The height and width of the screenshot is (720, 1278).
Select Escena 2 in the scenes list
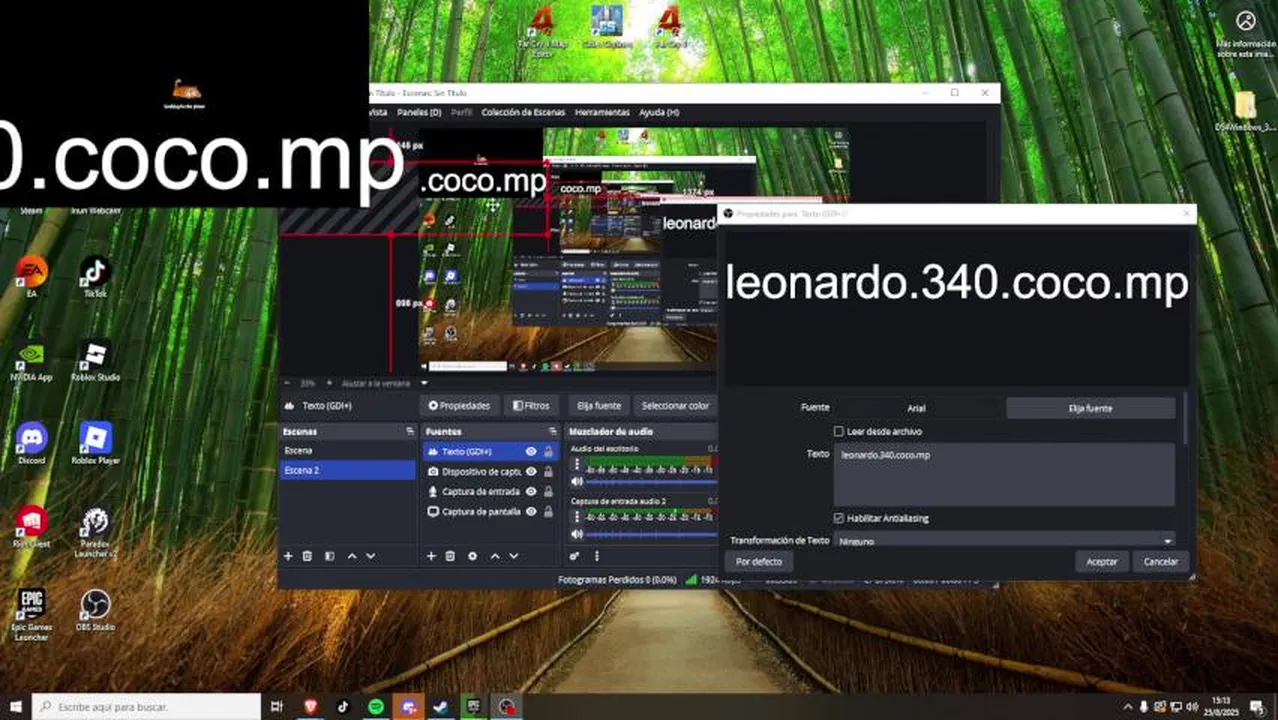pos(347,470)
